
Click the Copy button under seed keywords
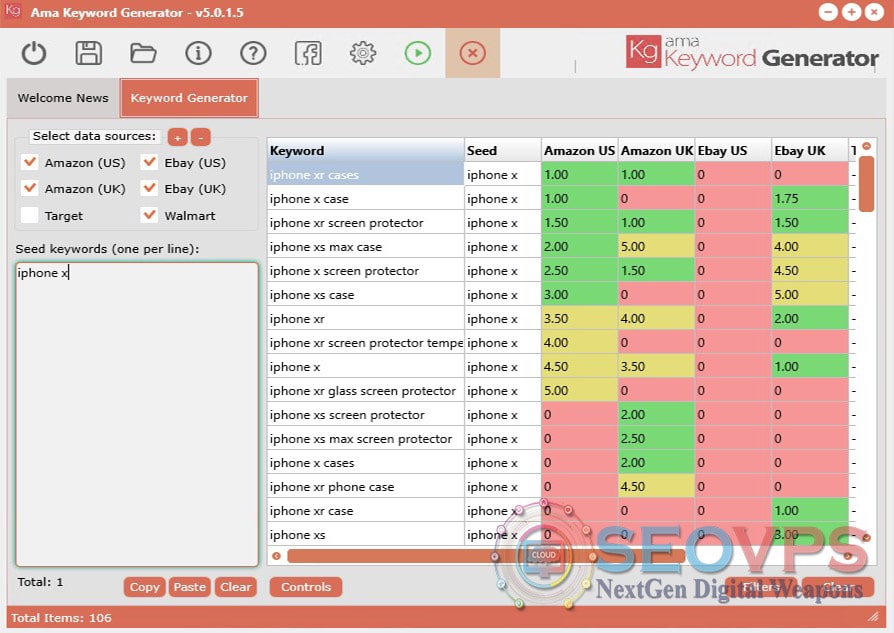coord(144,587)
